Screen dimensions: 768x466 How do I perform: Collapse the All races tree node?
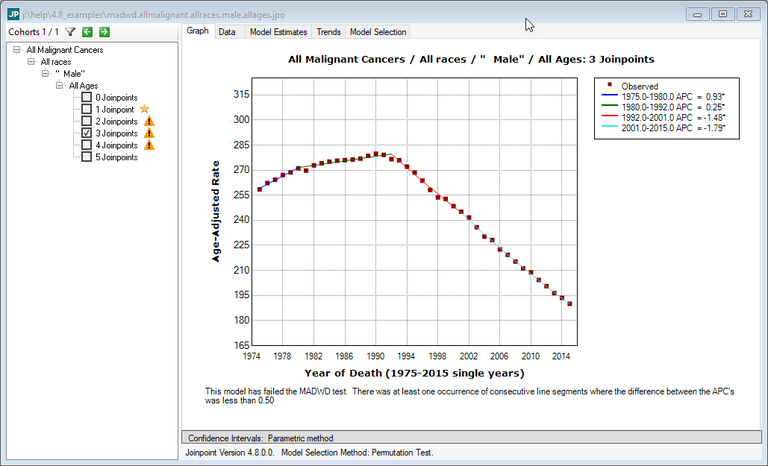31,61
